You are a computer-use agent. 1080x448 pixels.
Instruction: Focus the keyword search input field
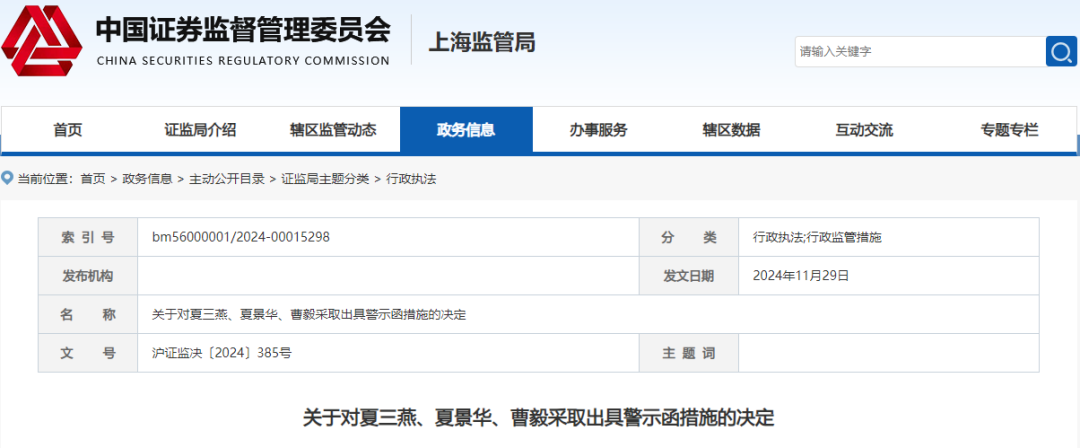tap(920, 52)
